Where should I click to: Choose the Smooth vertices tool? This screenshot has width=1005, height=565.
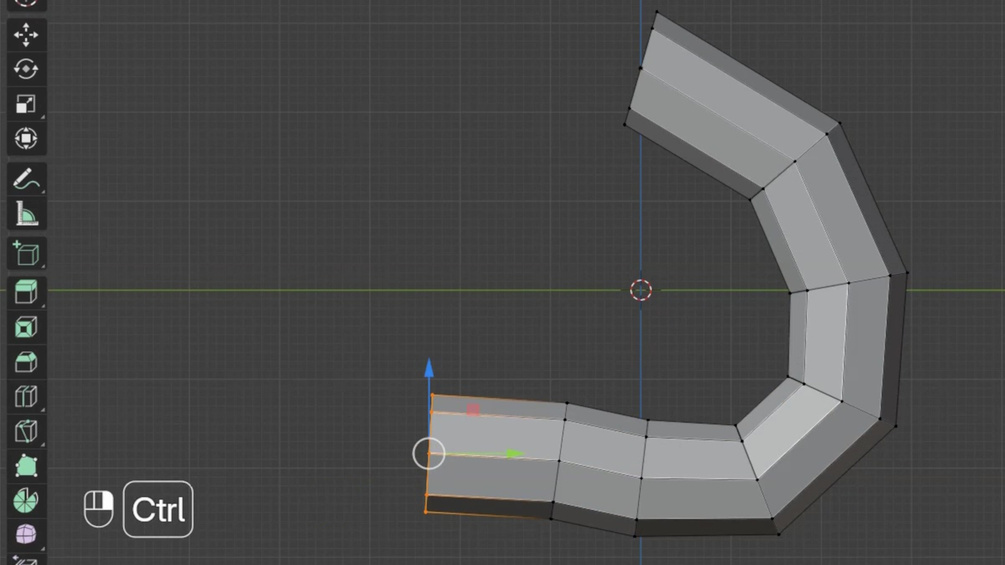[x=26, y=534]
